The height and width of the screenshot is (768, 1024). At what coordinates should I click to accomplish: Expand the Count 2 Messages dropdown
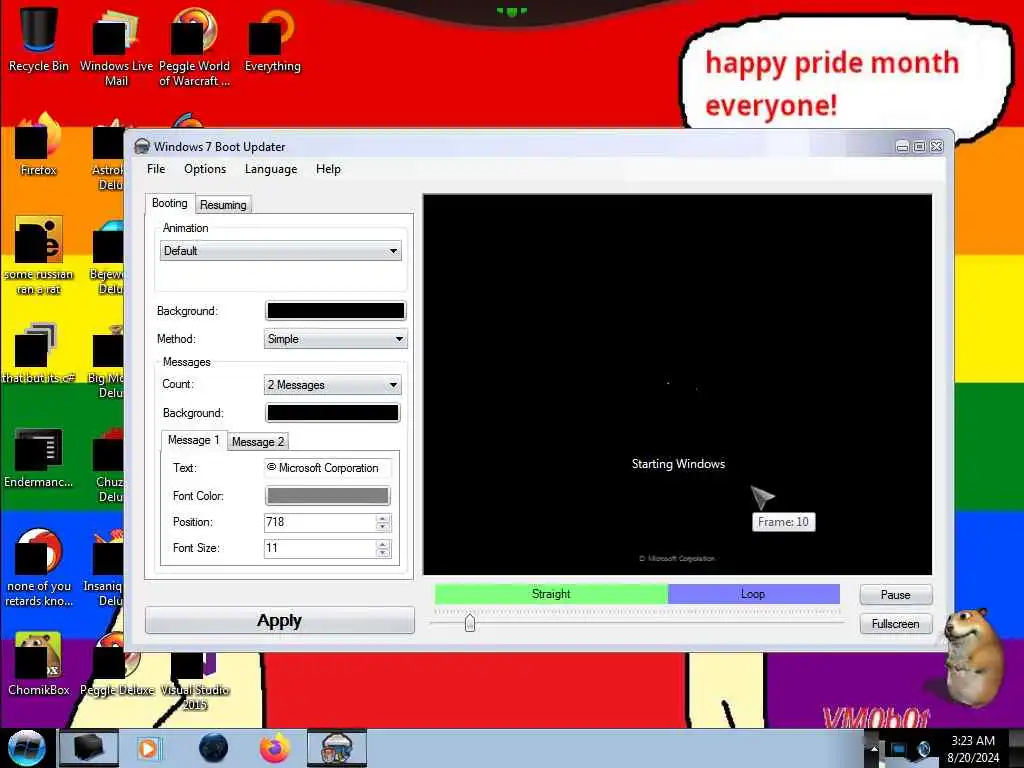[332, 385]
